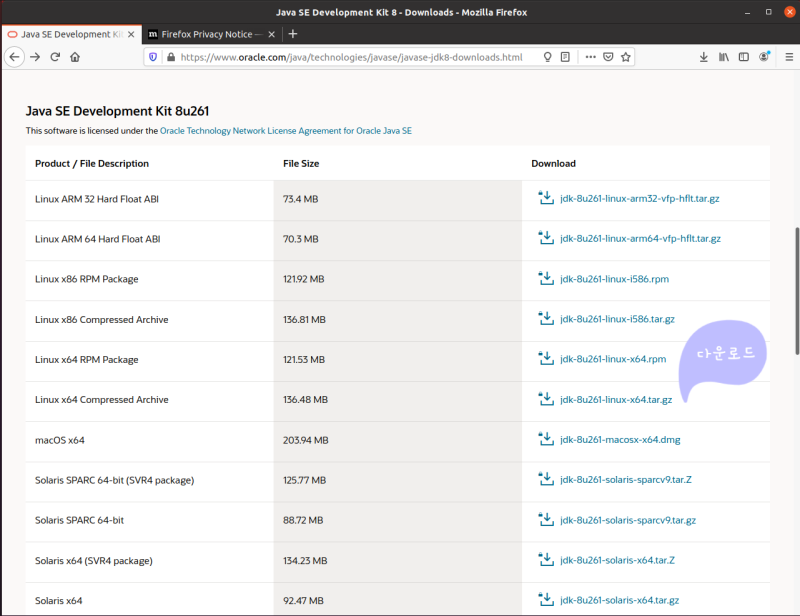Image resolution: width=800 pixels, height=616 pixels.
Task: Click the Firefox Account icon
Action: point(765,57)
